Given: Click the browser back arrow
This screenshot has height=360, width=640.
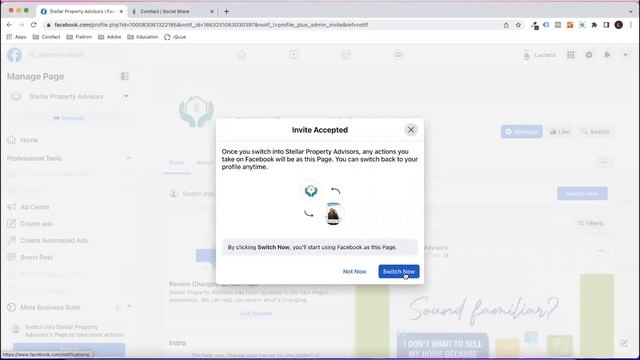Looking at the screenshot, I should (9, 25).
